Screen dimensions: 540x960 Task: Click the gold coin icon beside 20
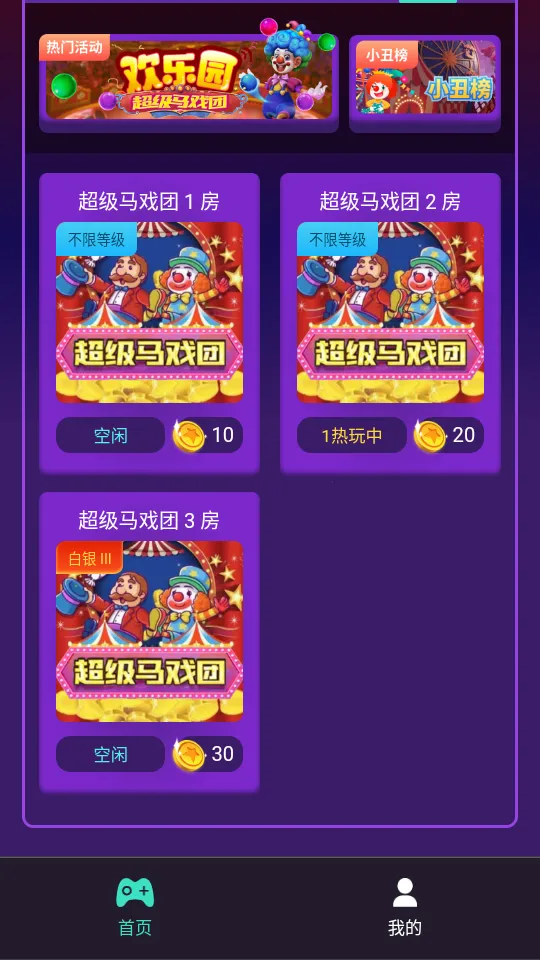coord(430,435)
